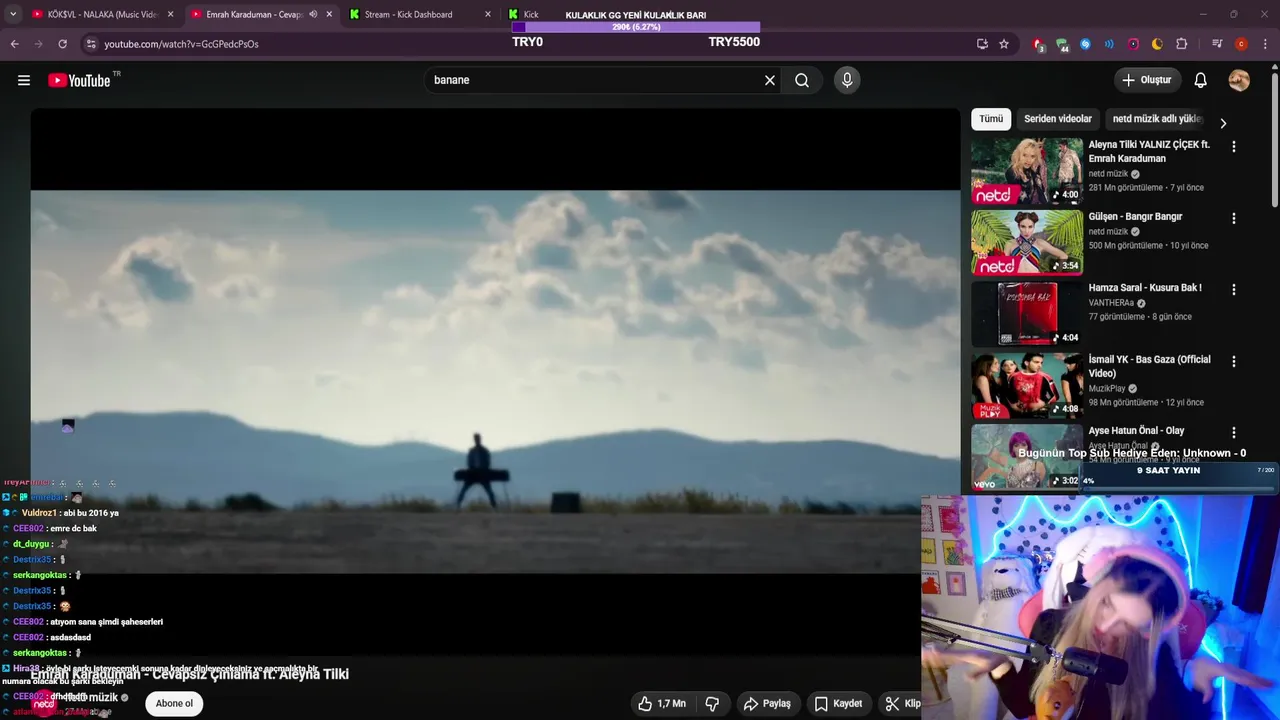Image resolution: width=1280 pixels, height=720 pixels.
Task: Click the Paylaş share button
Action: (767, 704)
